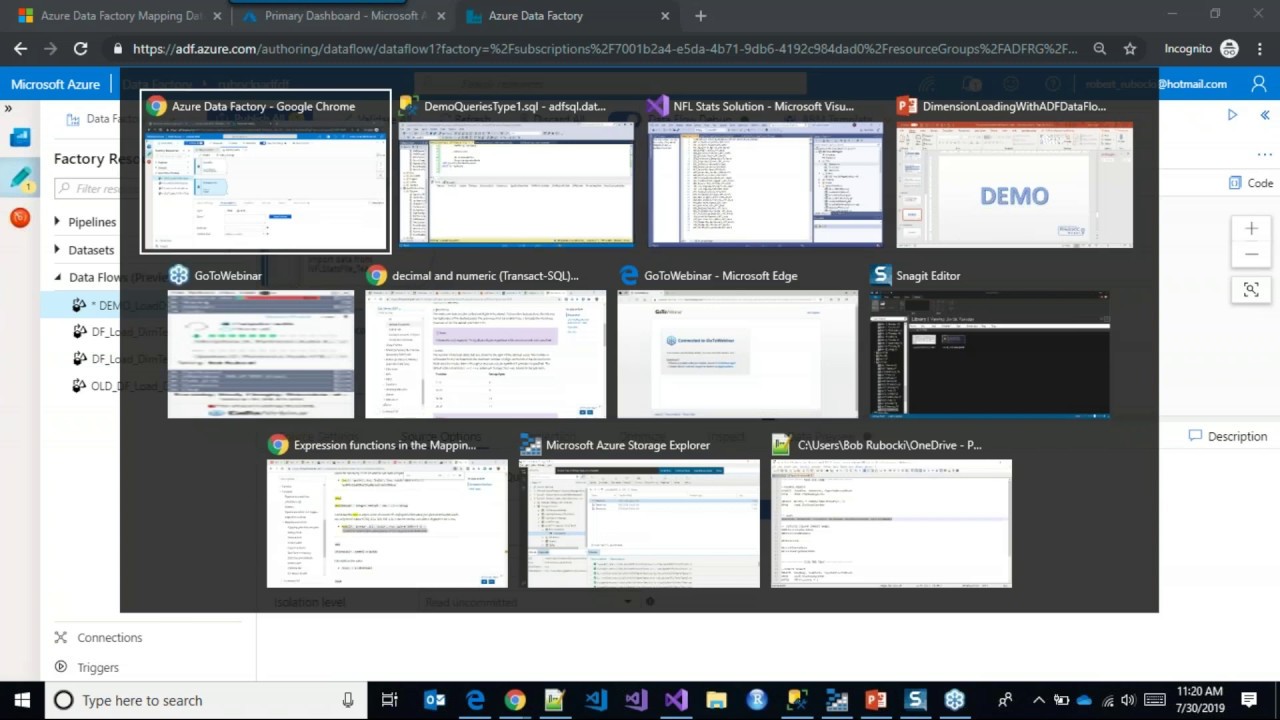1280x720 pixels.
Task: Open Task View from the taskbar
Action: (390, 700)
